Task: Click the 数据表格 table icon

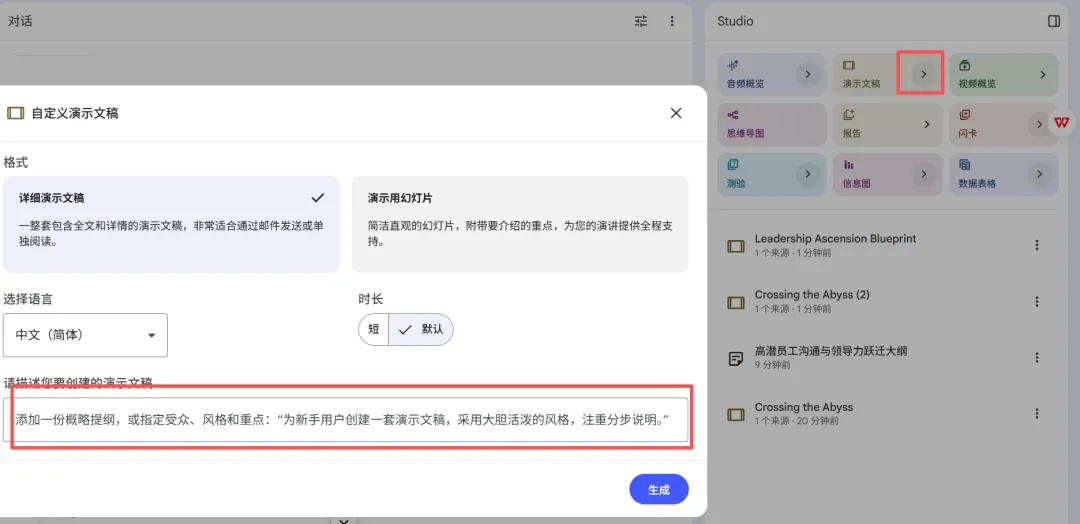Action: 965,165
